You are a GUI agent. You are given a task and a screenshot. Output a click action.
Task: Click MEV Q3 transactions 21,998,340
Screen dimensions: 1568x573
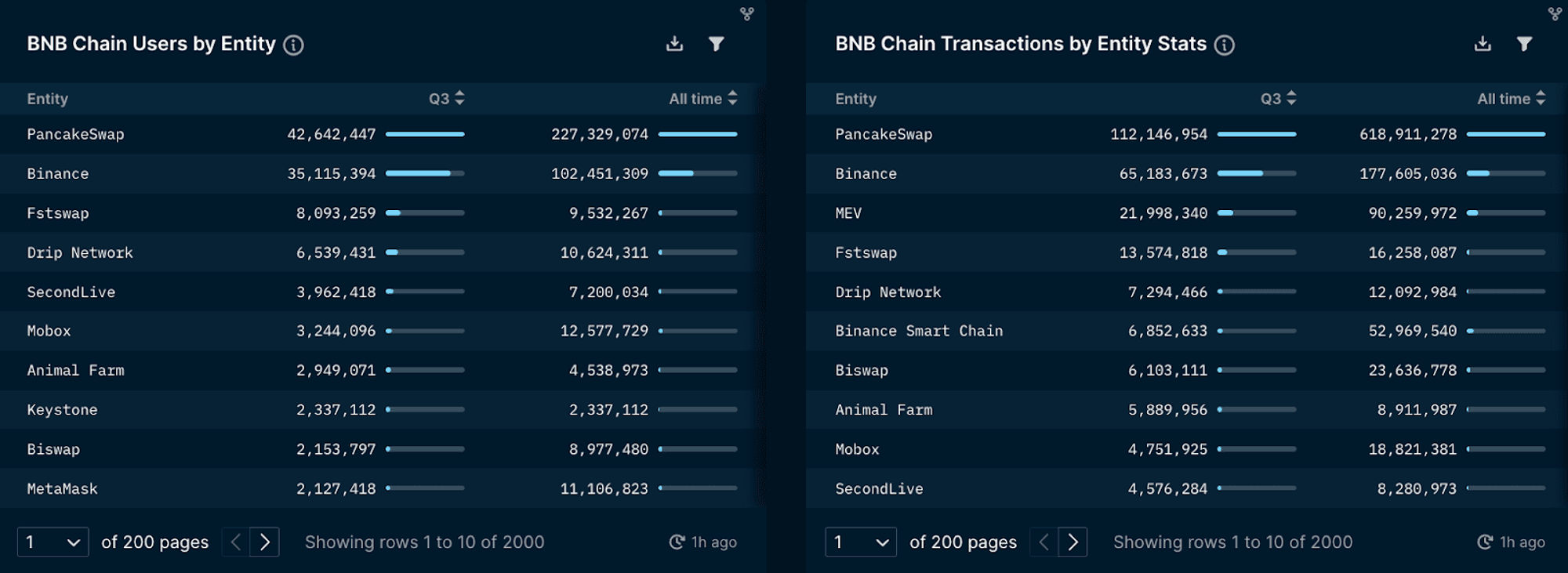[1163, 212]
